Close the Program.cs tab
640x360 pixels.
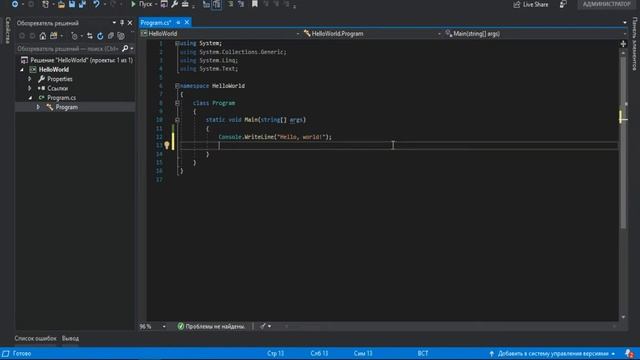tap(187, 22)
